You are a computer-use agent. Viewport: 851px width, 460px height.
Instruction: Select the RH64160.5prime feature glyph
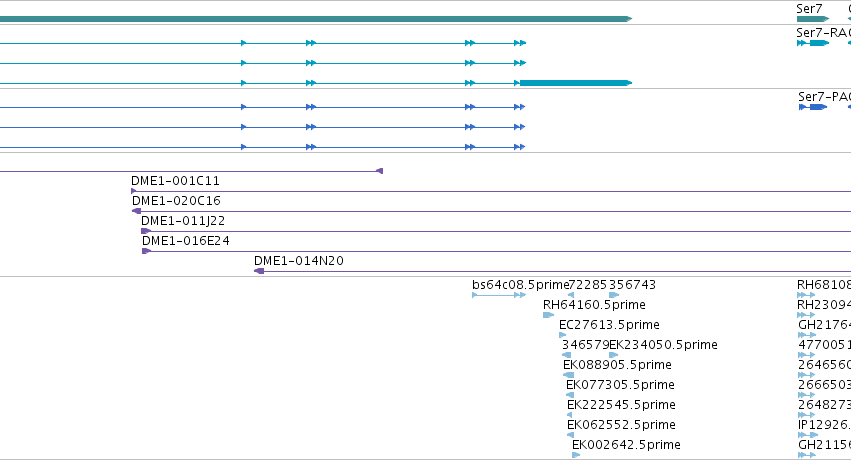548,315
